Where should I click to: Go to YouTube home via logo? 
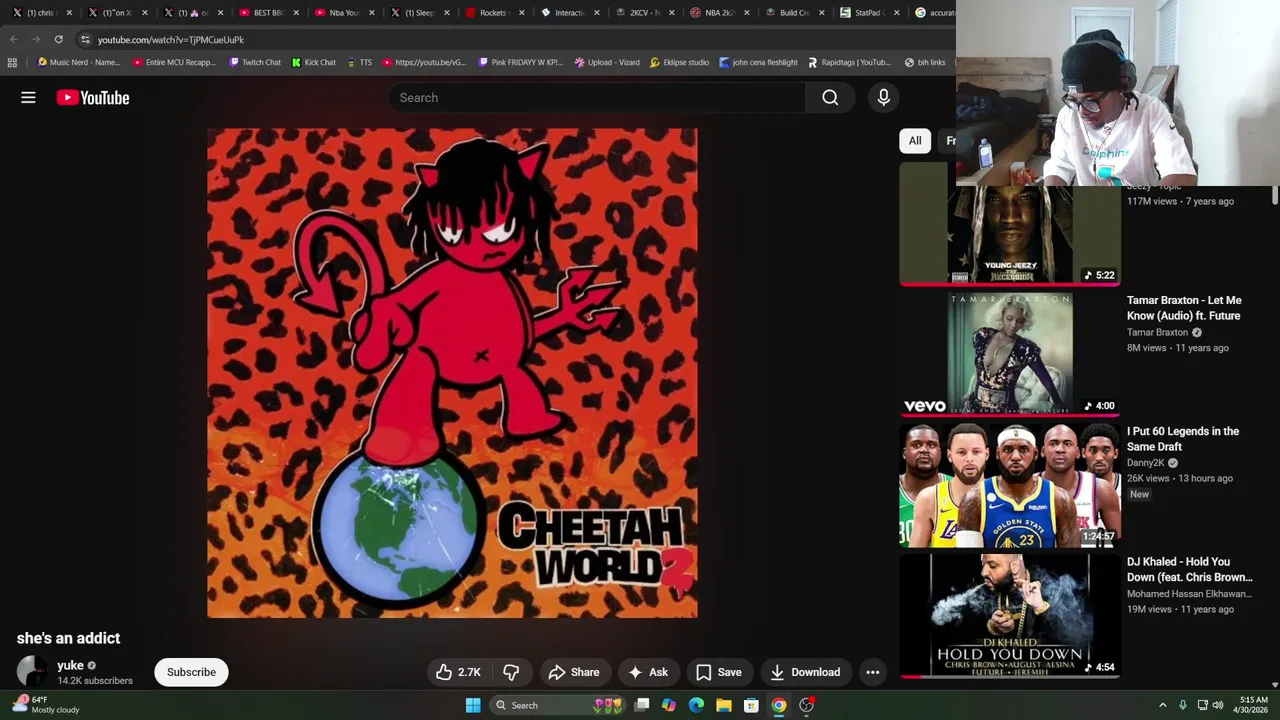[93, 97]
